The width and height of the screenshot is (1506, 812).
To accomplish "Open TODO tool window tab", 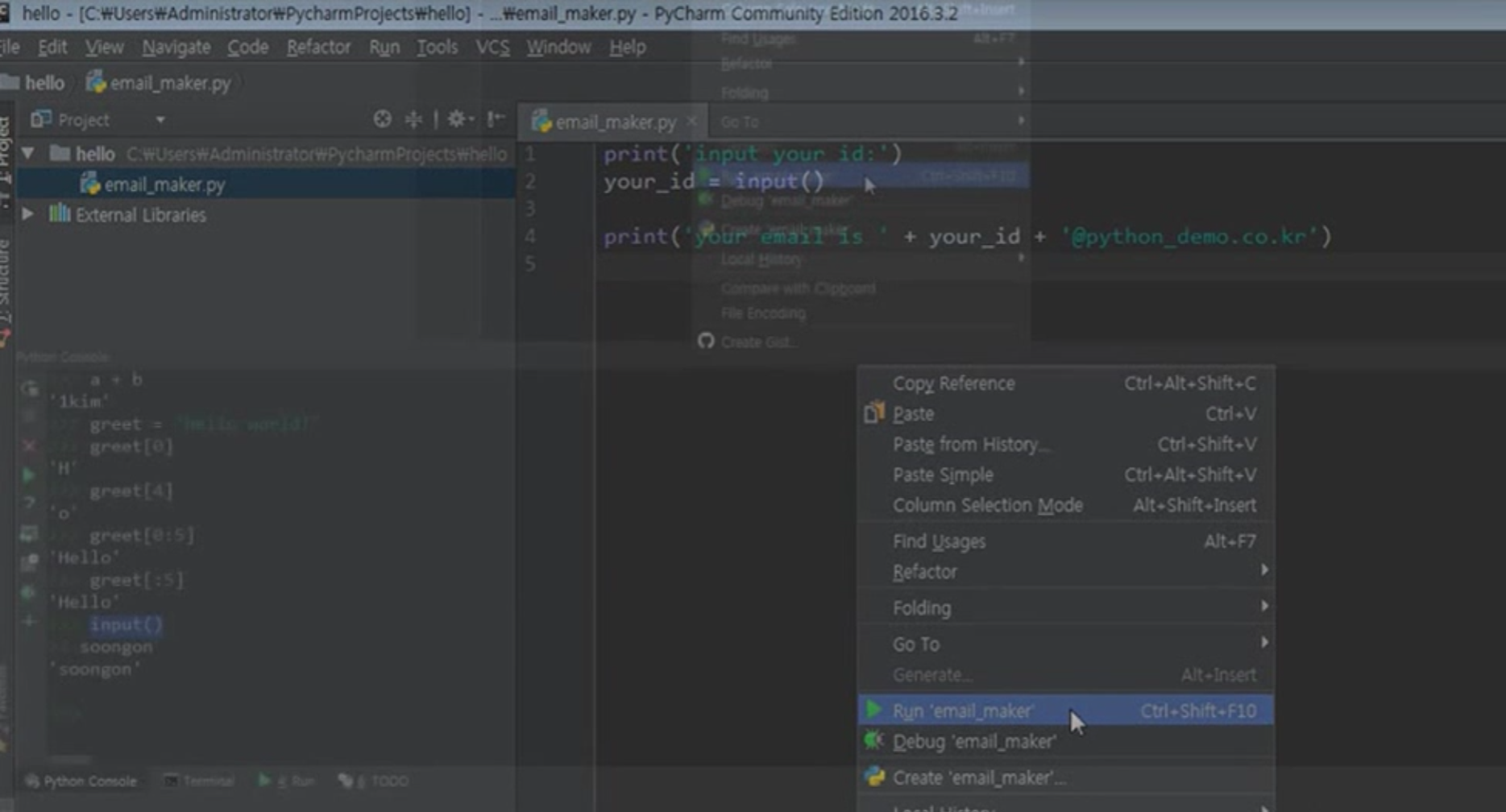I will [374, 781].
